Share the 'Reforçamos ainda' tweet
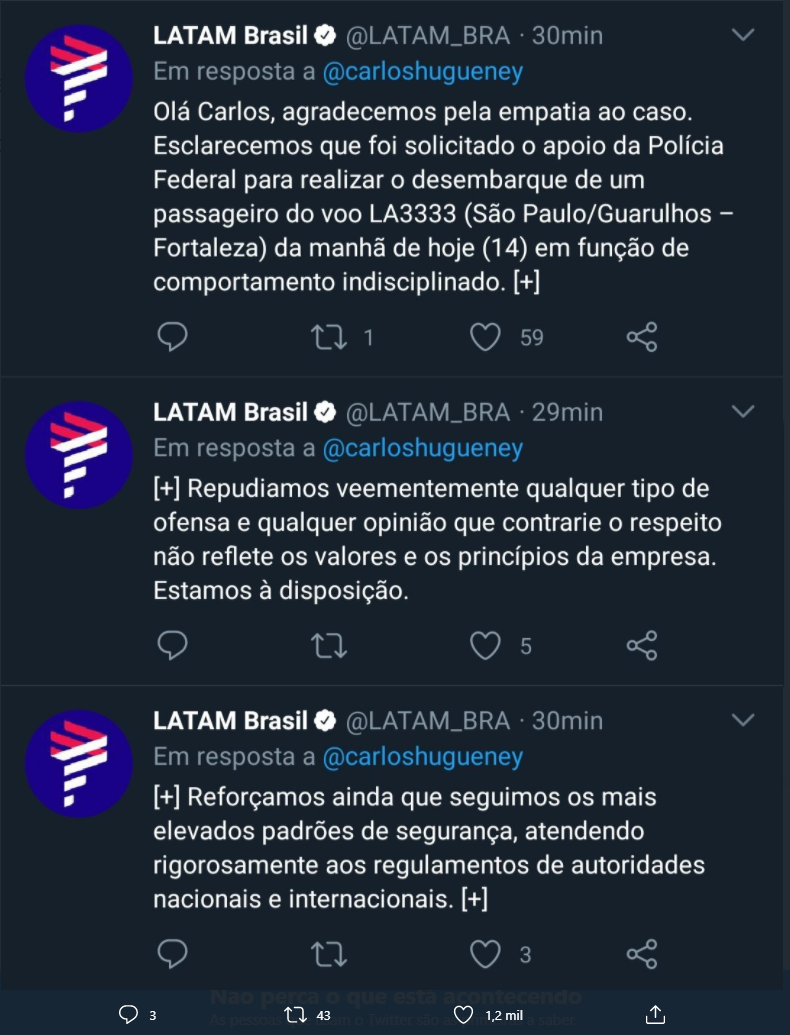This screenshot has height=1035, width=790. (x=642, y=954)
